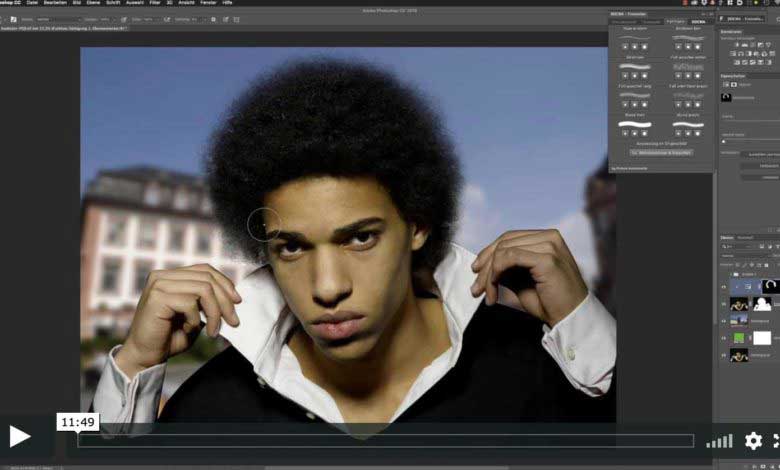Adjust volume using the bar indicator
Image resolution: width=780 pixels, height=470 pixels.
coord(719,441)
